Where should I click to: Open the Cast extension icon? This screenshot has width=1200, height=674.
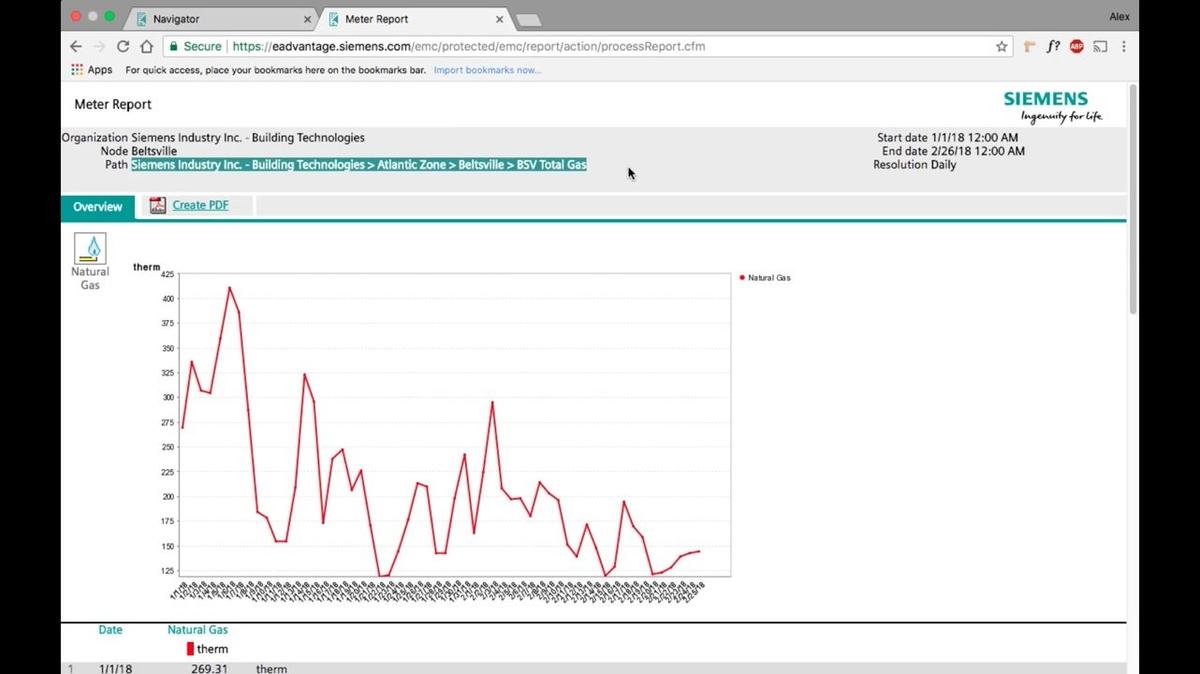pos(1100,46)
